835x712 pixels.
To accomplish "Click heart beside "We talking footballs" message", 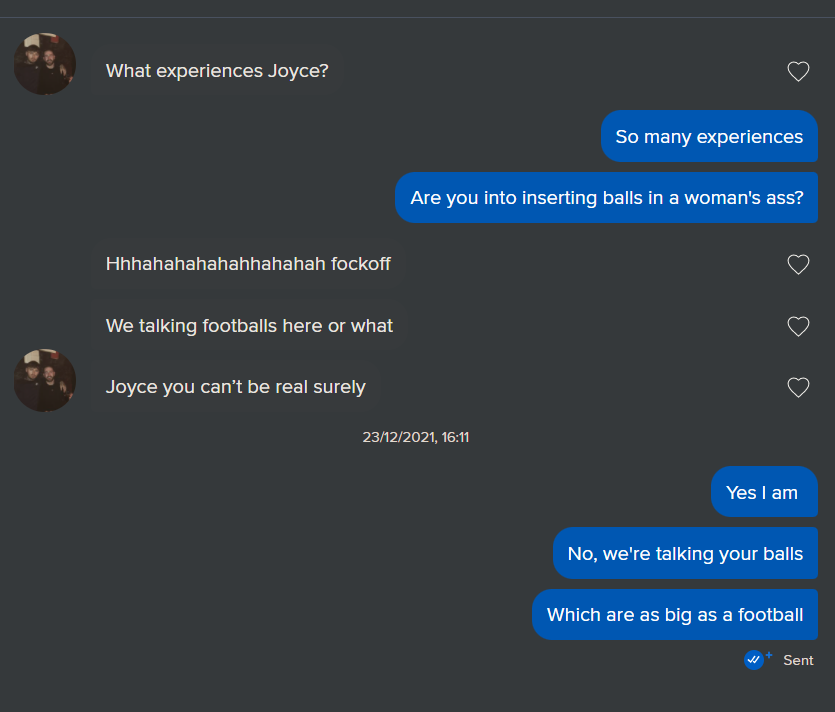I will coord(798,326).
